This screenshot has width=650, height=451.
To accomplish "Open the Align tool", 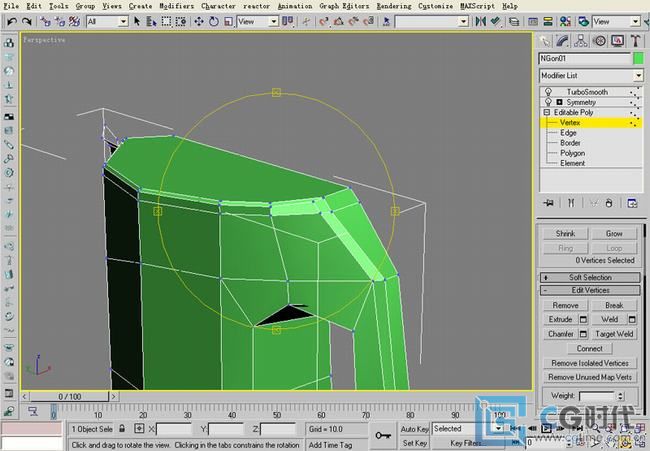I will pos(495,21).
